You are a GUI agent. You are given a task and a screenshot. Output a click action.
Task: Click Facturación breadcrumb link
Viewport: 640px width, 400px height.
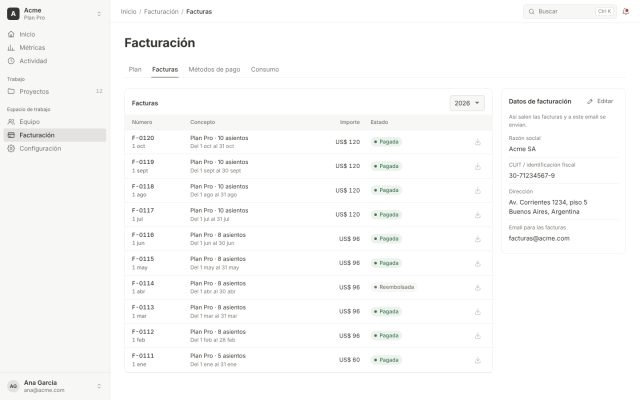(x=161, y=11)
